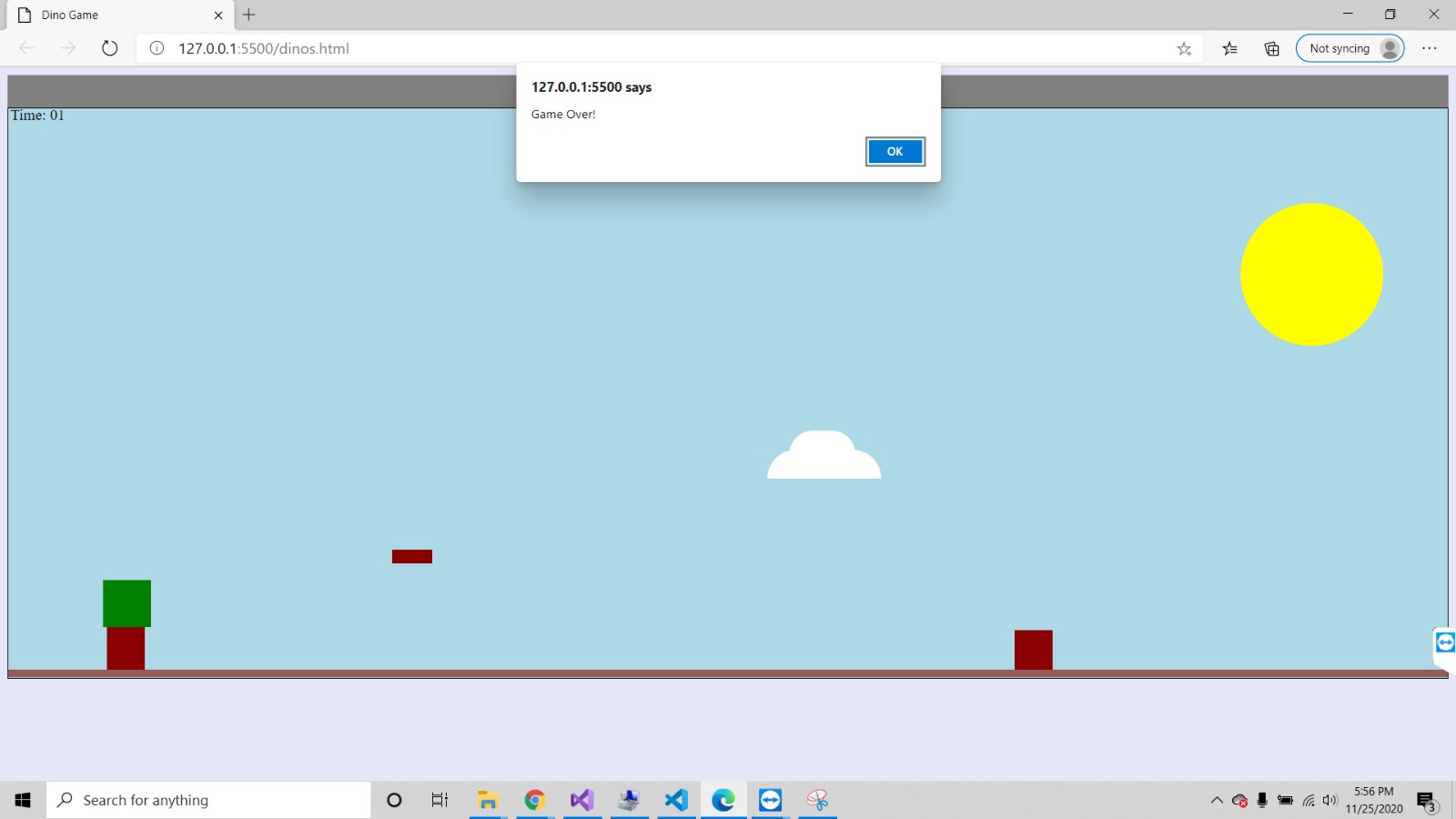Close the Dino Game tab

point(218,15)
